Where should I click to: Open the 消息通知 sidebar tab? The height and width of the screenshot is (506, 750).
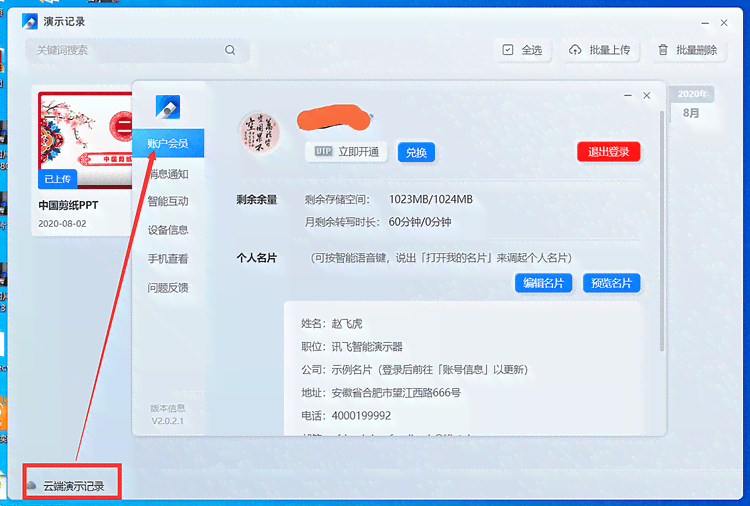click(x=168, y=174)
